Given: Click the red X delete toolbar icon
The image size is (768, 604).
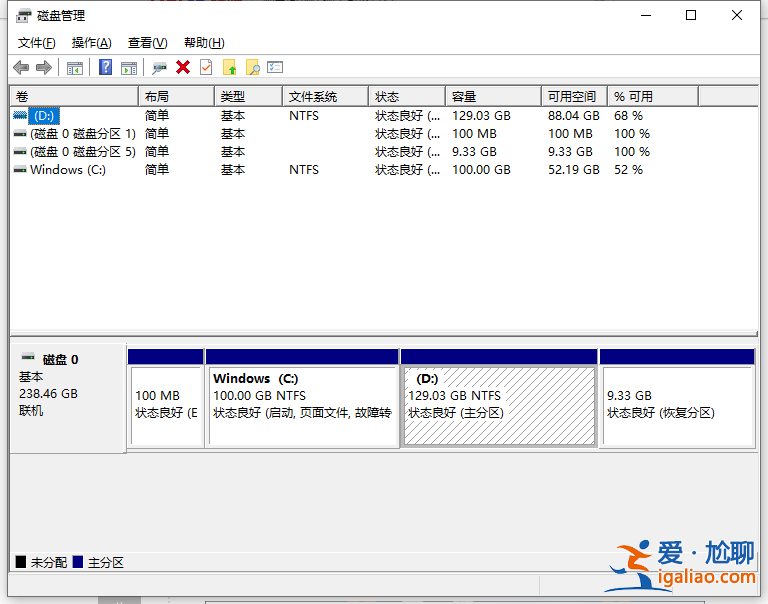Looking at the screenshot, I should pos(183,67).
